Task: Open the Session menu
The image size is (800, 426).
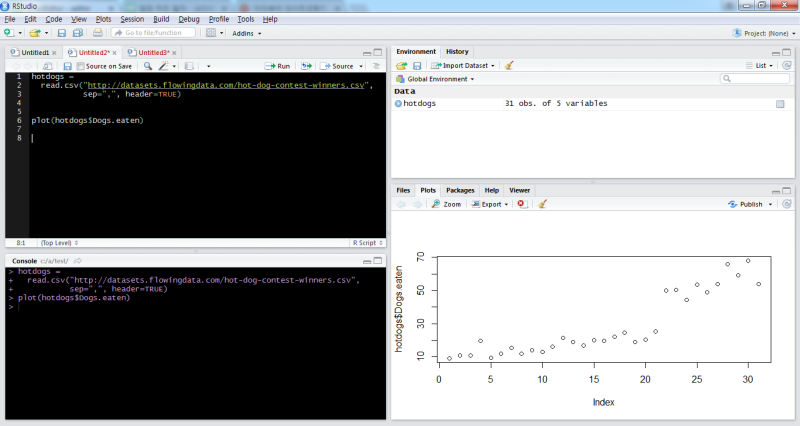Action: pos(131,19)
